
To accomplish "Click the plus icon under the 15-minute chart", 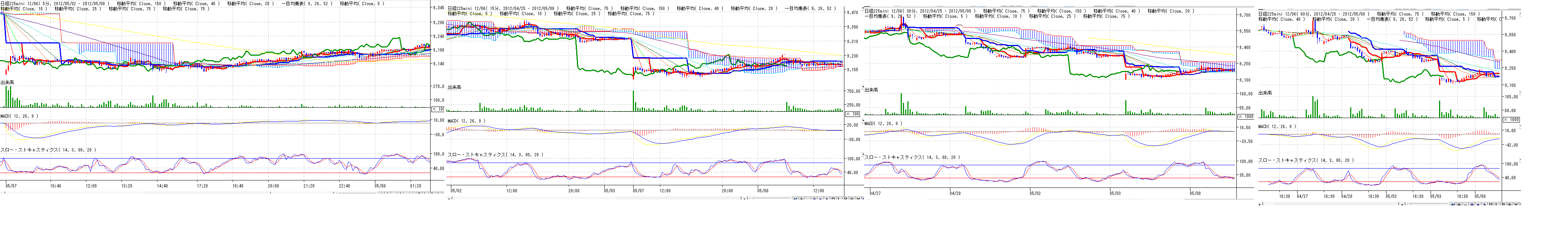I will pos(802,199).
